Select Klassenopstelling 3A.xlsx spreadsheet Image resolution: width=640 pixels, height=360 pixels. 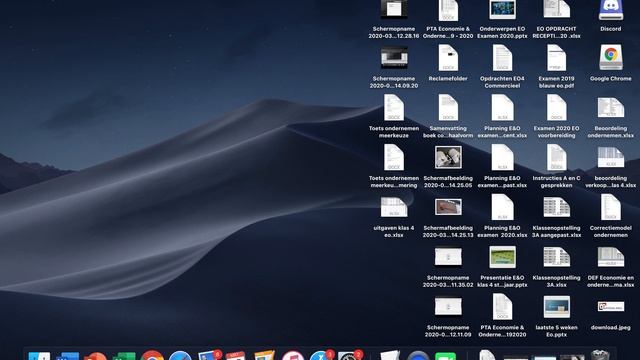(556, 257)
